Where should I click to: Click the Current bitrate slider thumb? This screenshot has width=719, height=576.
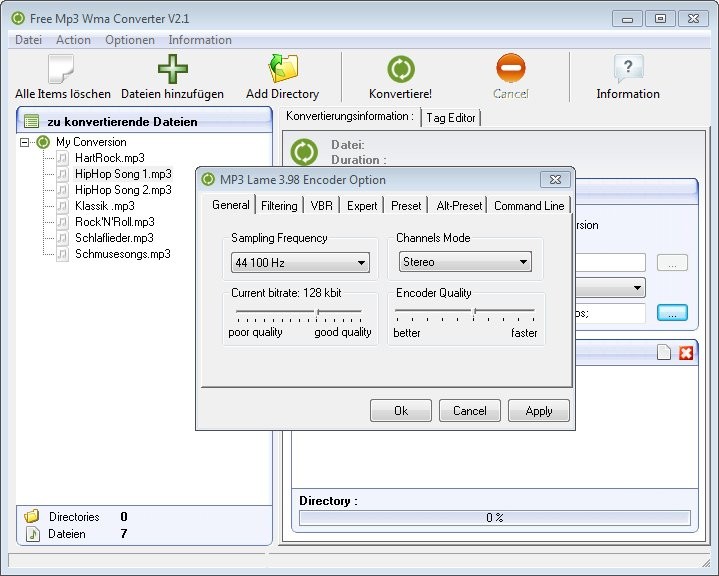317,313
